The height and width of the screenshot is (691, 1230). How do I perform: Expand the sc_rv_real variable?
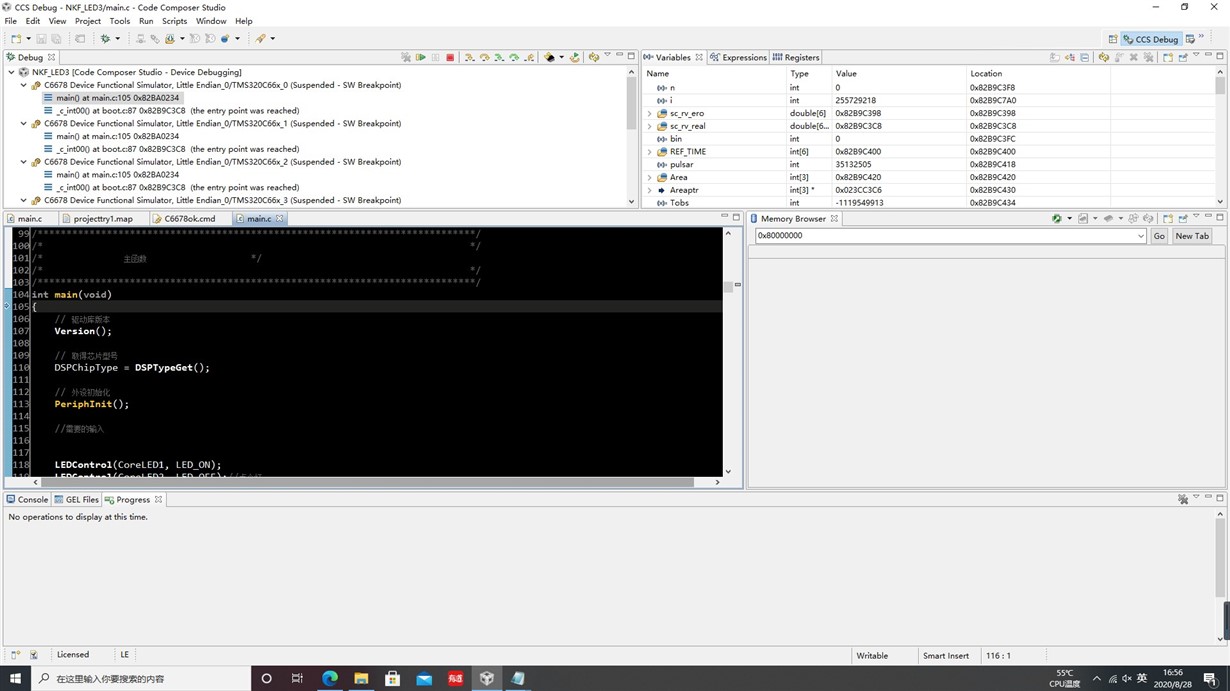click(650, 126)
